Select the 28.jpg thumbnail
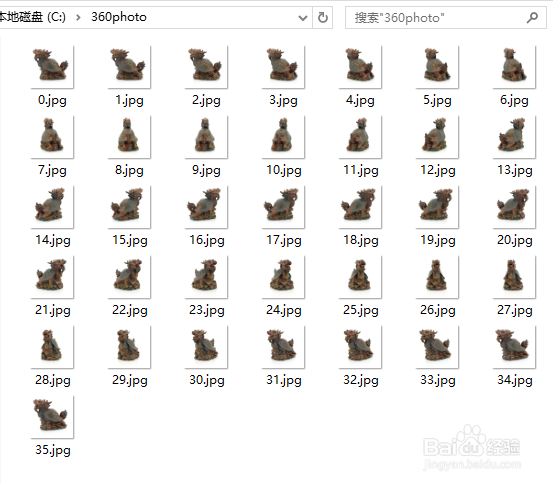This screenshot has width=553, height=484. (52, 347)
